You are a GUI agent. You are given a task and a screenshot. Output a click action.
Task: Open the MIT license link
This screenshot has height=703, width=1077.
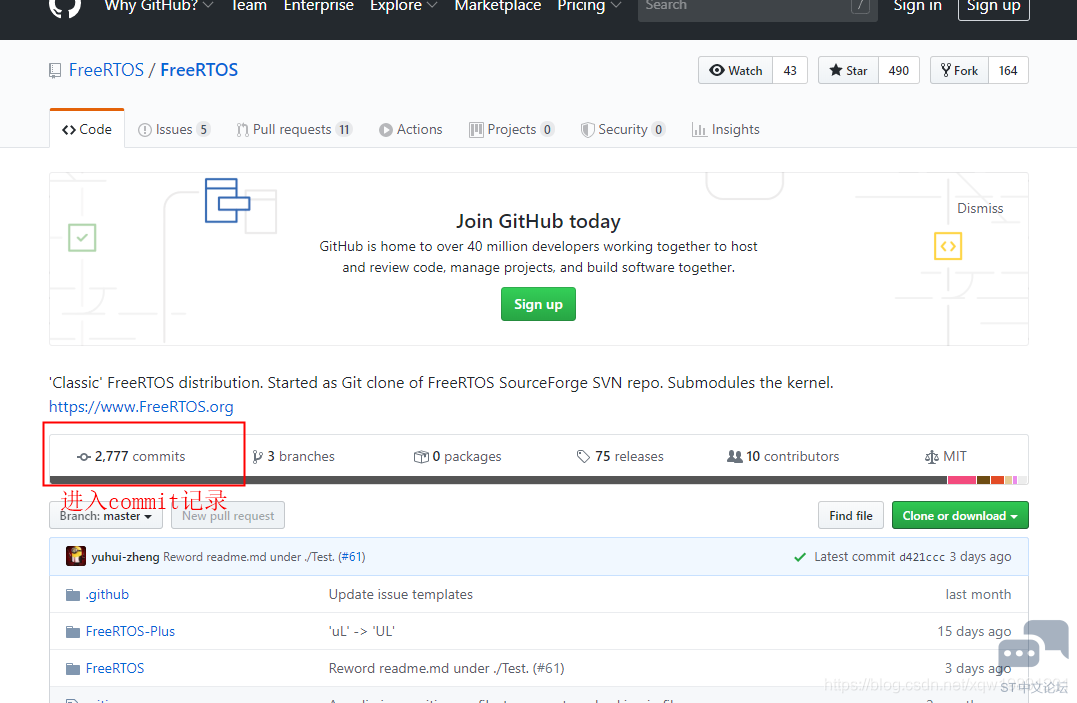point(946,456)
